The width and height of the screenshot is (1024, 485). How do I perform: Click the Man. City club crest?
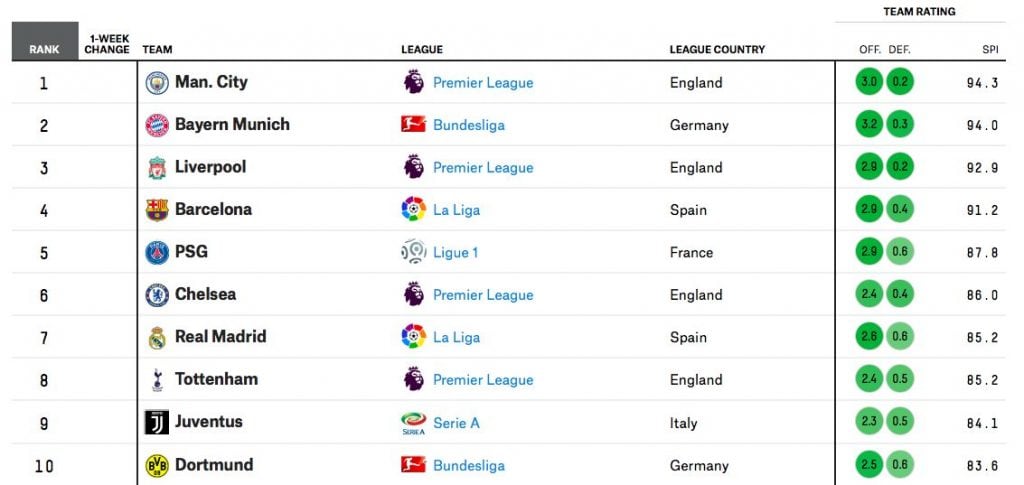[157, 83]
